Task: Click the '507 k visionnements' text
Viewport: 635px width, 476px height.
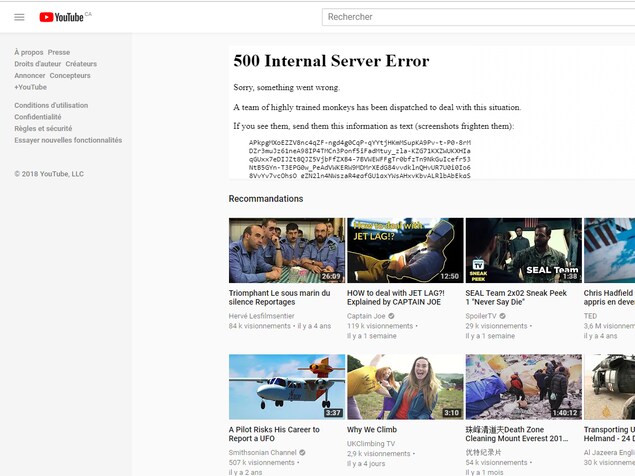Action: 262,463
